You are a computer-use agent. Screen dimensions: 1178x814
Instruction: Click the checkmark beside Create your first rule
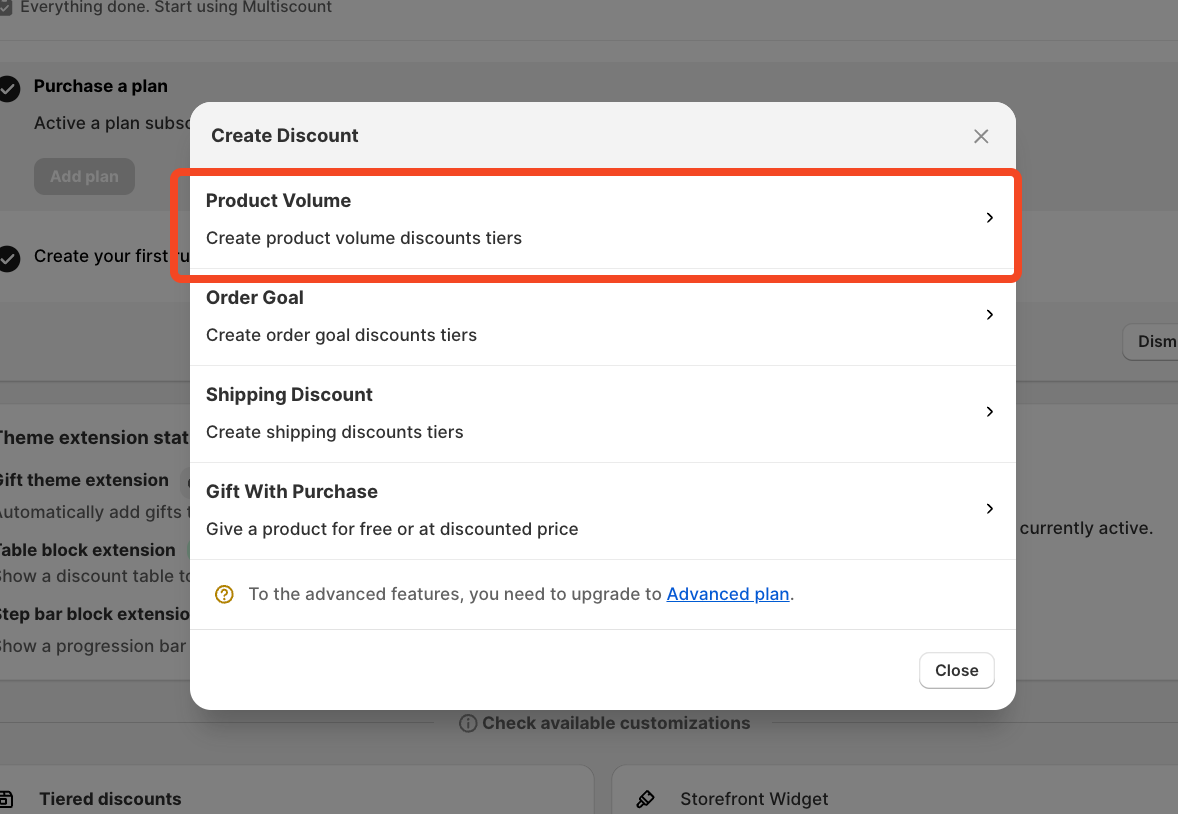(9, 259)
